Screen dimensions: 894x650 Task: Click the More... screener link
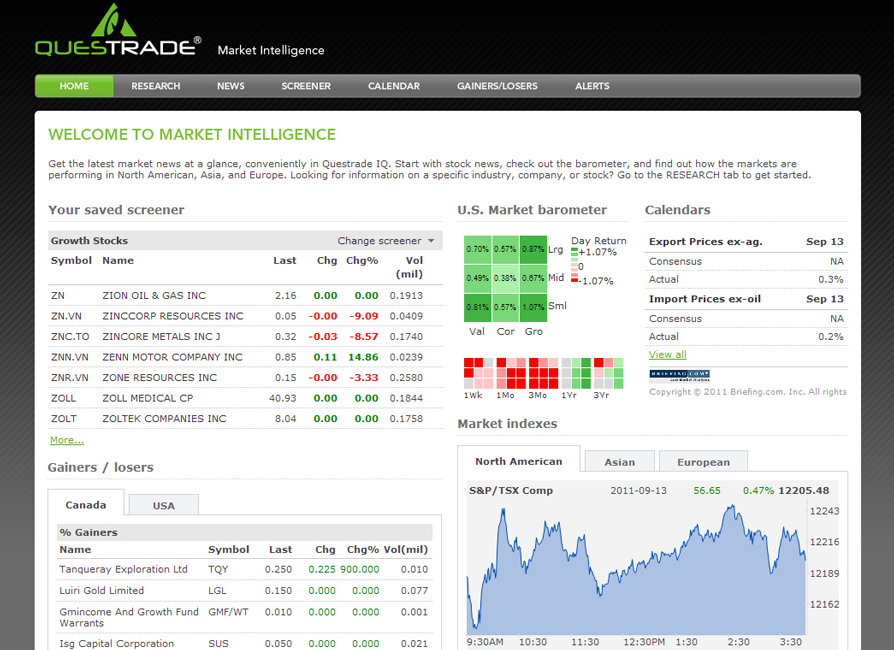[66, 439]
